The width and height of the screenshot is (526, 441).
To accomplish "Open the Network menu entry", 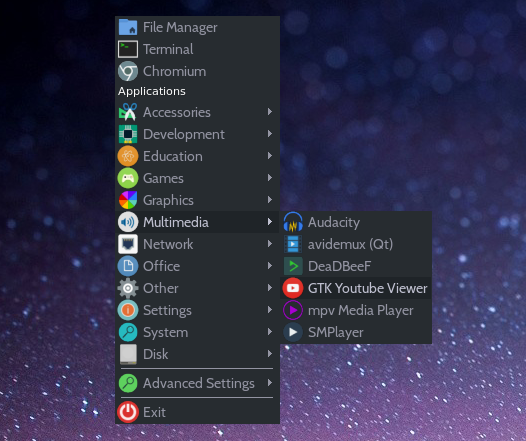I will coord(197,244).
